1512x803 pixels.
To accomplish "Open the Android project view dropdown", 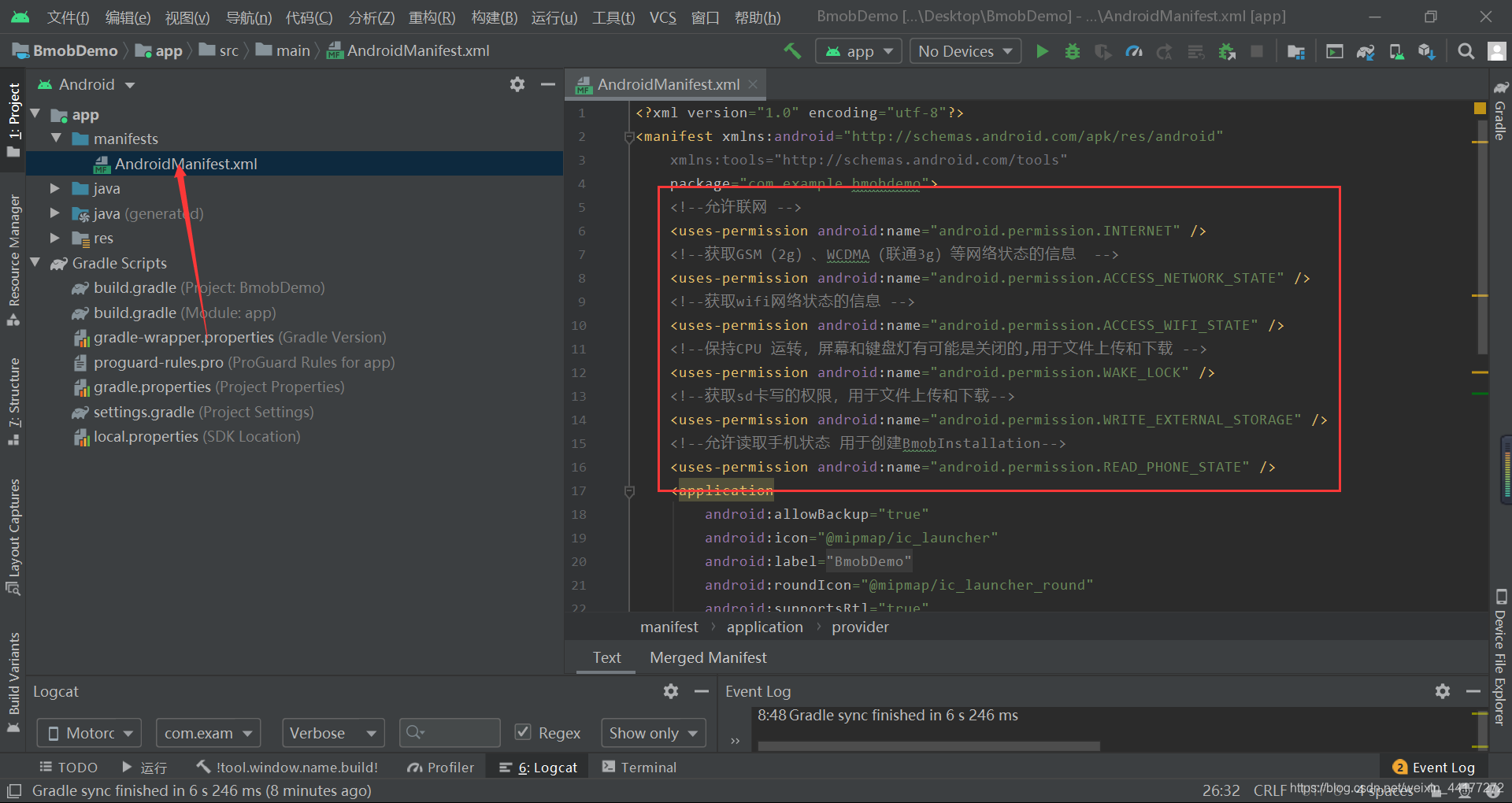I will [87, 84].
